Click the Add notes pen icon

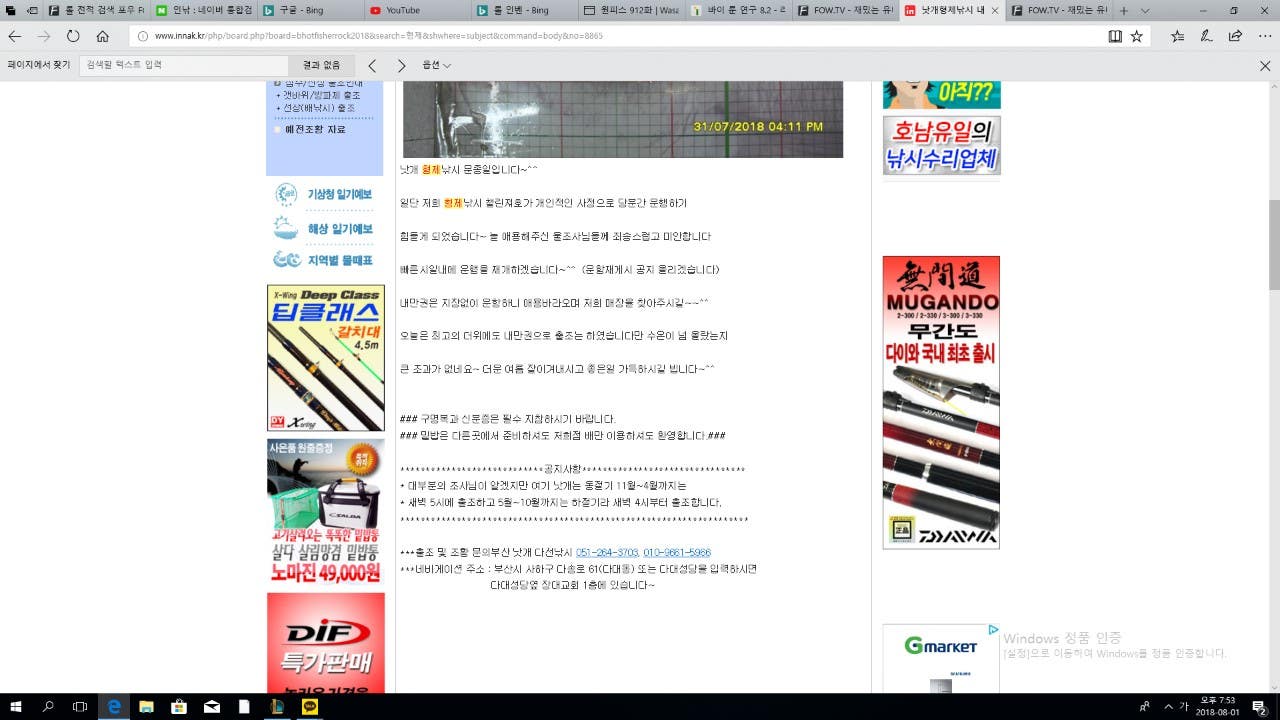click(1207, 36)
